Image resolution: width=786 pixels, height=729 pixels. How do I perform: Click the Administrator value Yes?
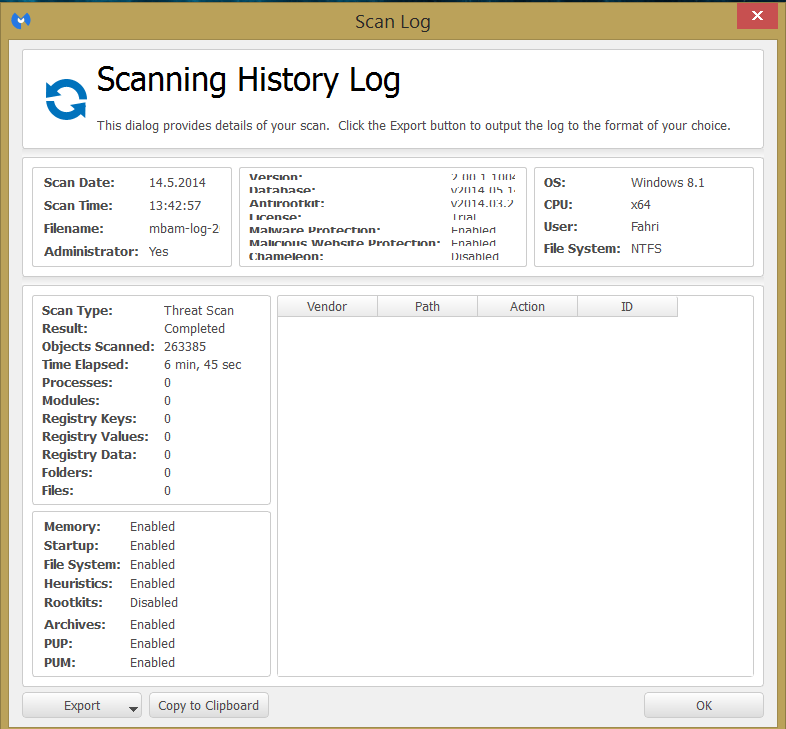(x=158, y=252)
